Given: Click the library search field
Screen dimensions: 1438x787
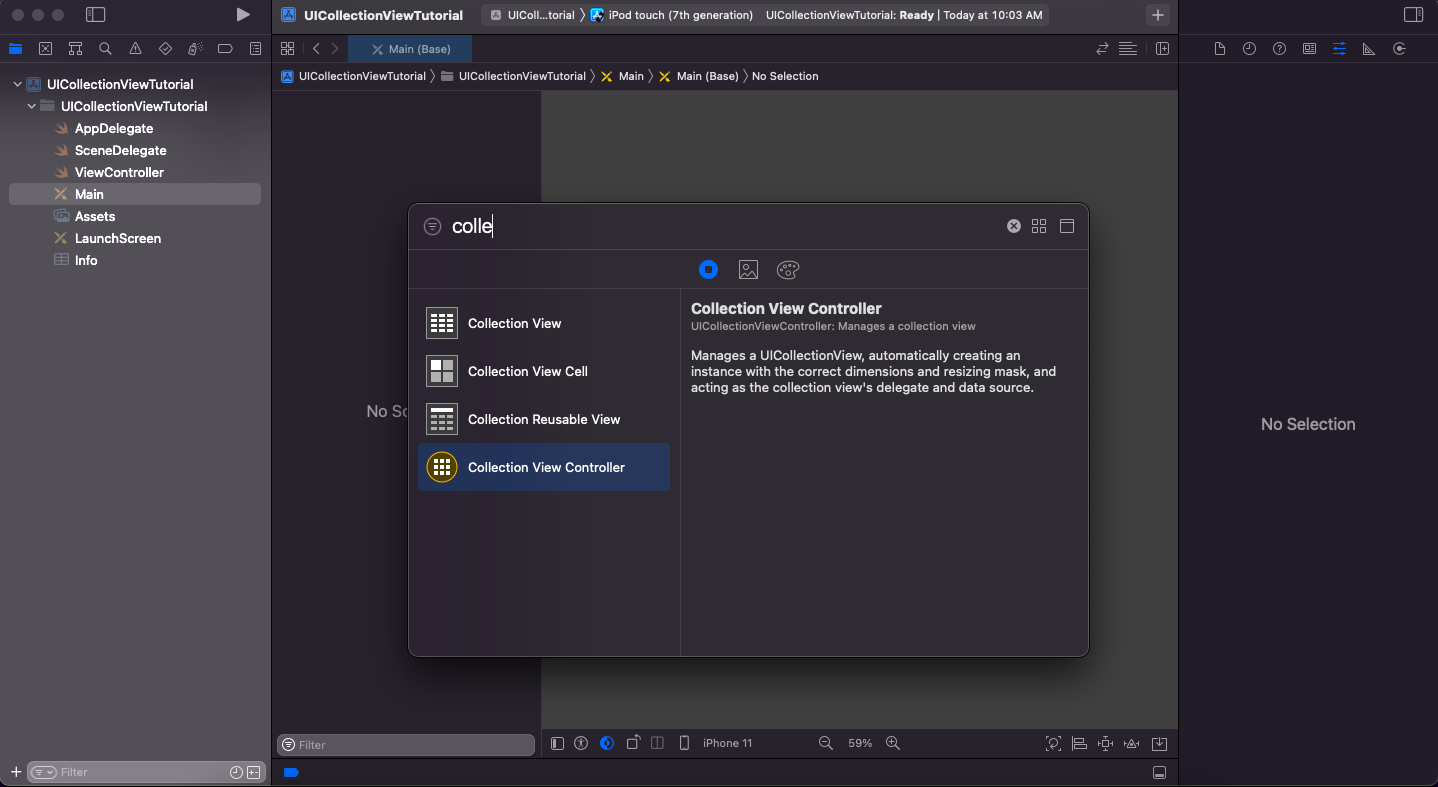Looking at the screenshot, I should [x=725, y=226].
